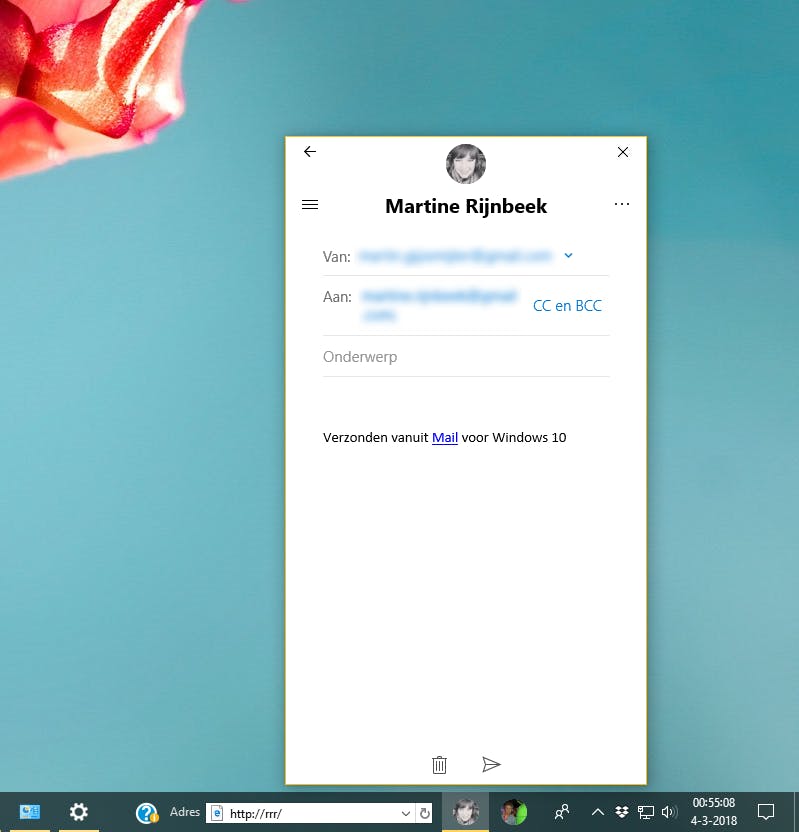The image size is (799, 832).
Task: Click the Martine Rijnbeek name heading
Action: (x=466, y=206)
